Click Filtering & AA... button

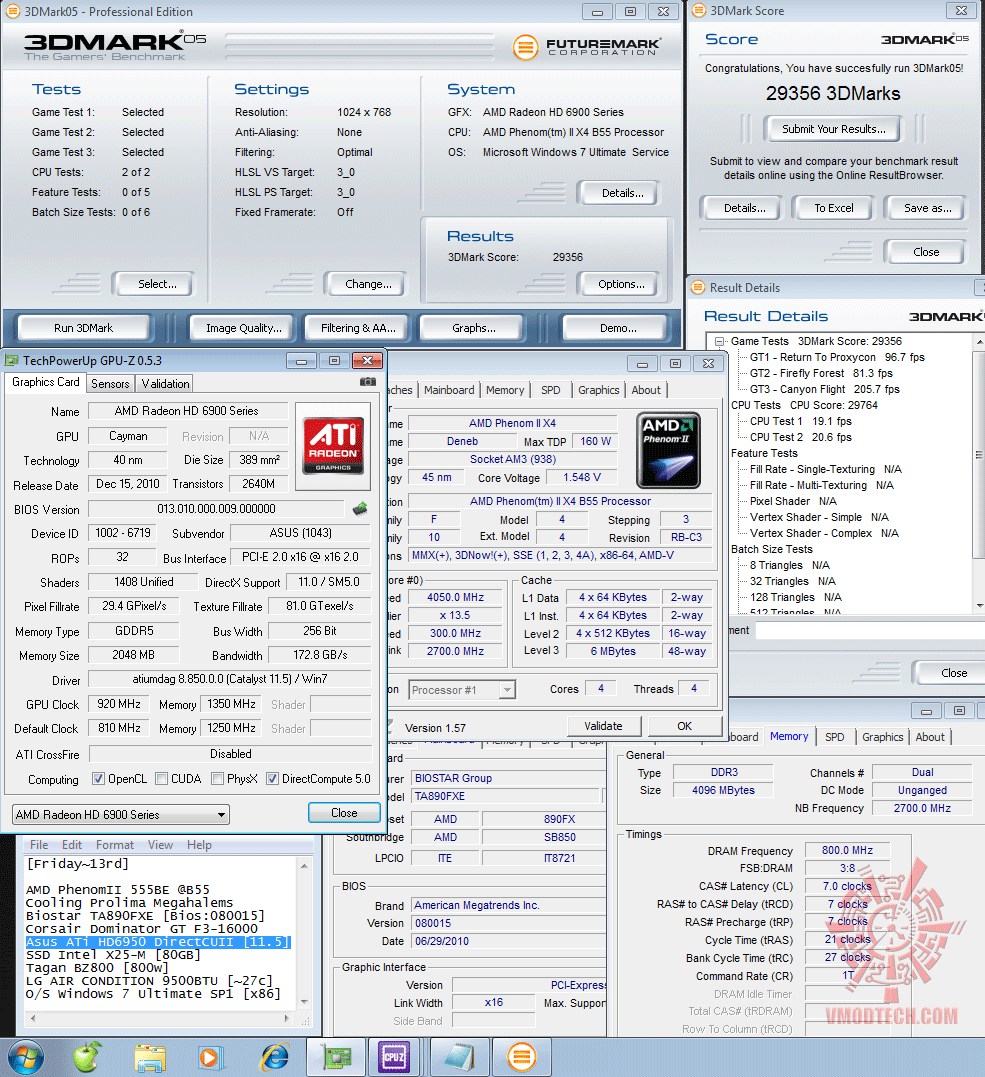(x=358, y=328)
